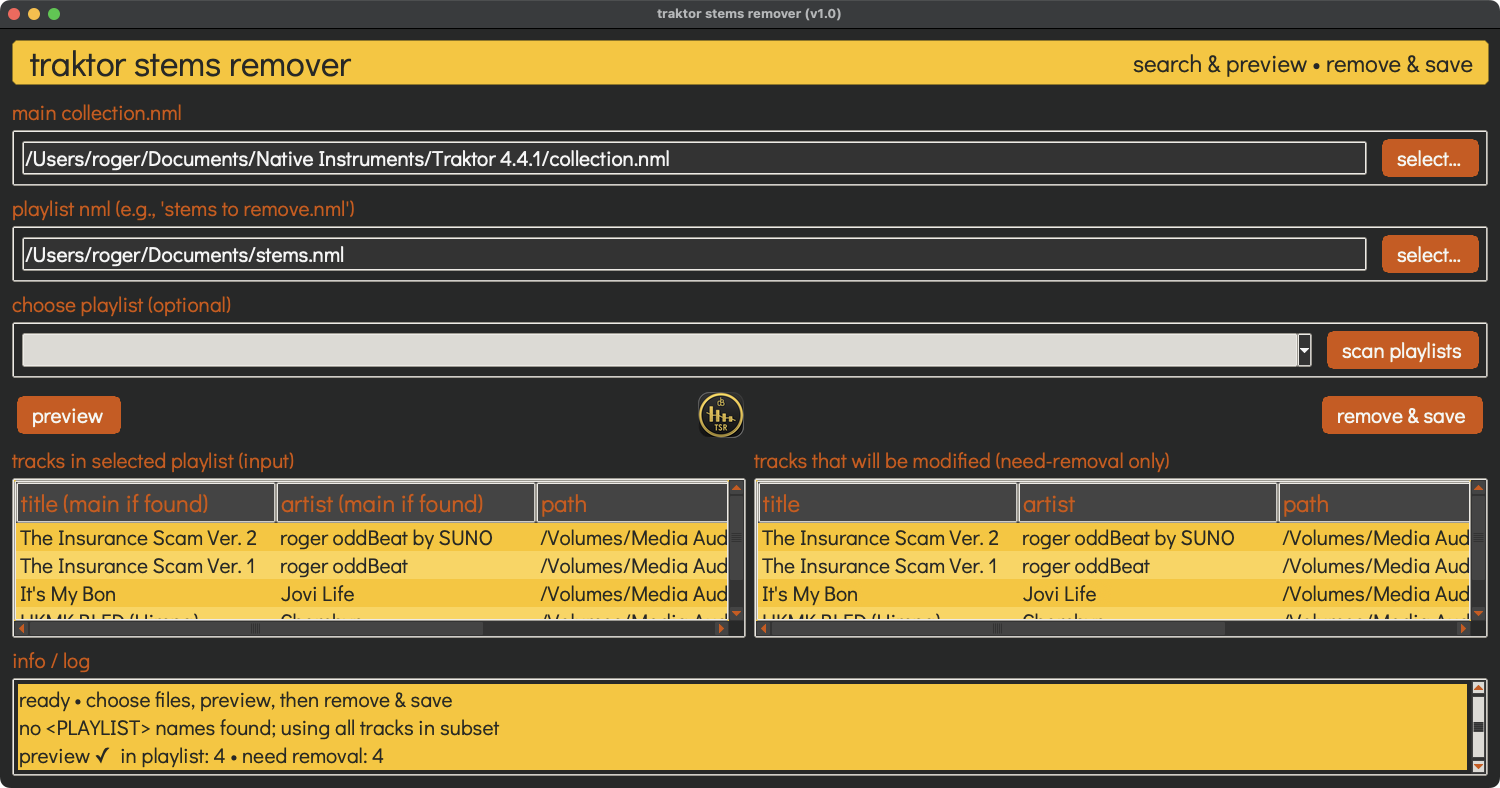Screen dimensions: 1500x788
Task: Click modified table vertical scrollbar down arrow
Action: tap(1479, 613)
